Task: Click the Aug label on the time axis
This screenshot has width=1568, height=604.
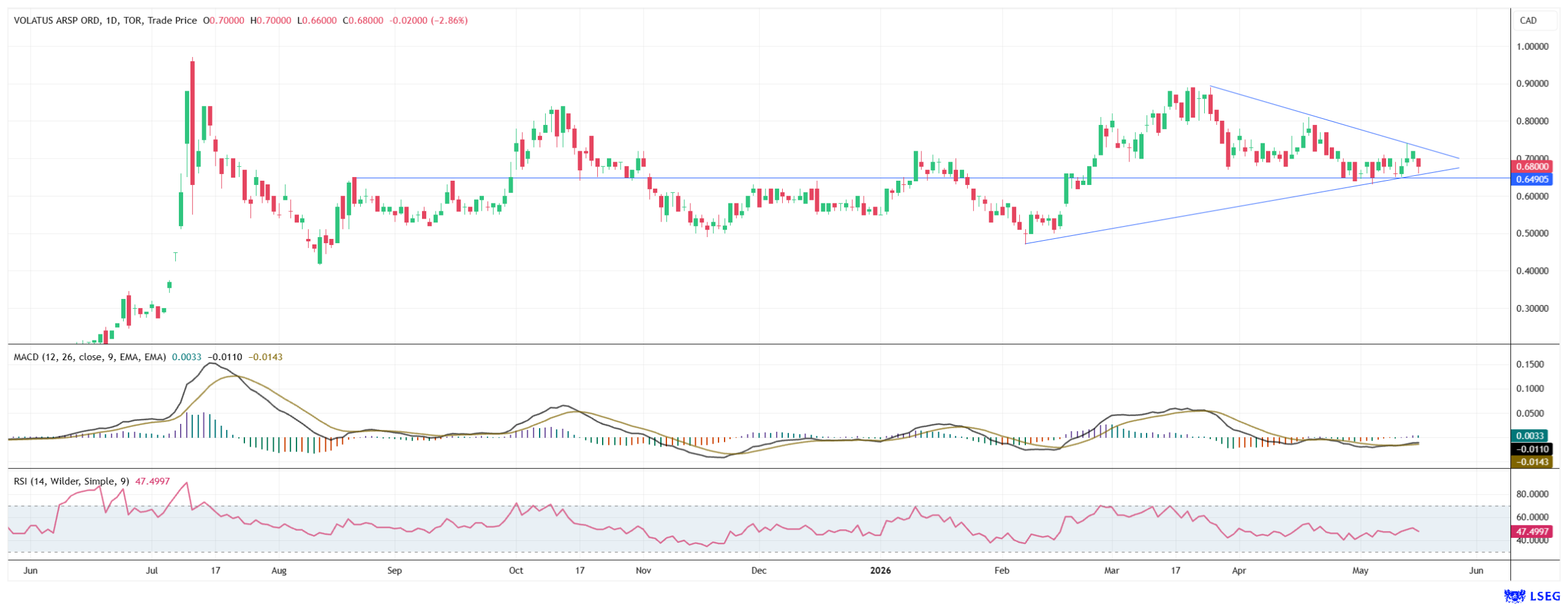Action: click(x=279, y=571)
